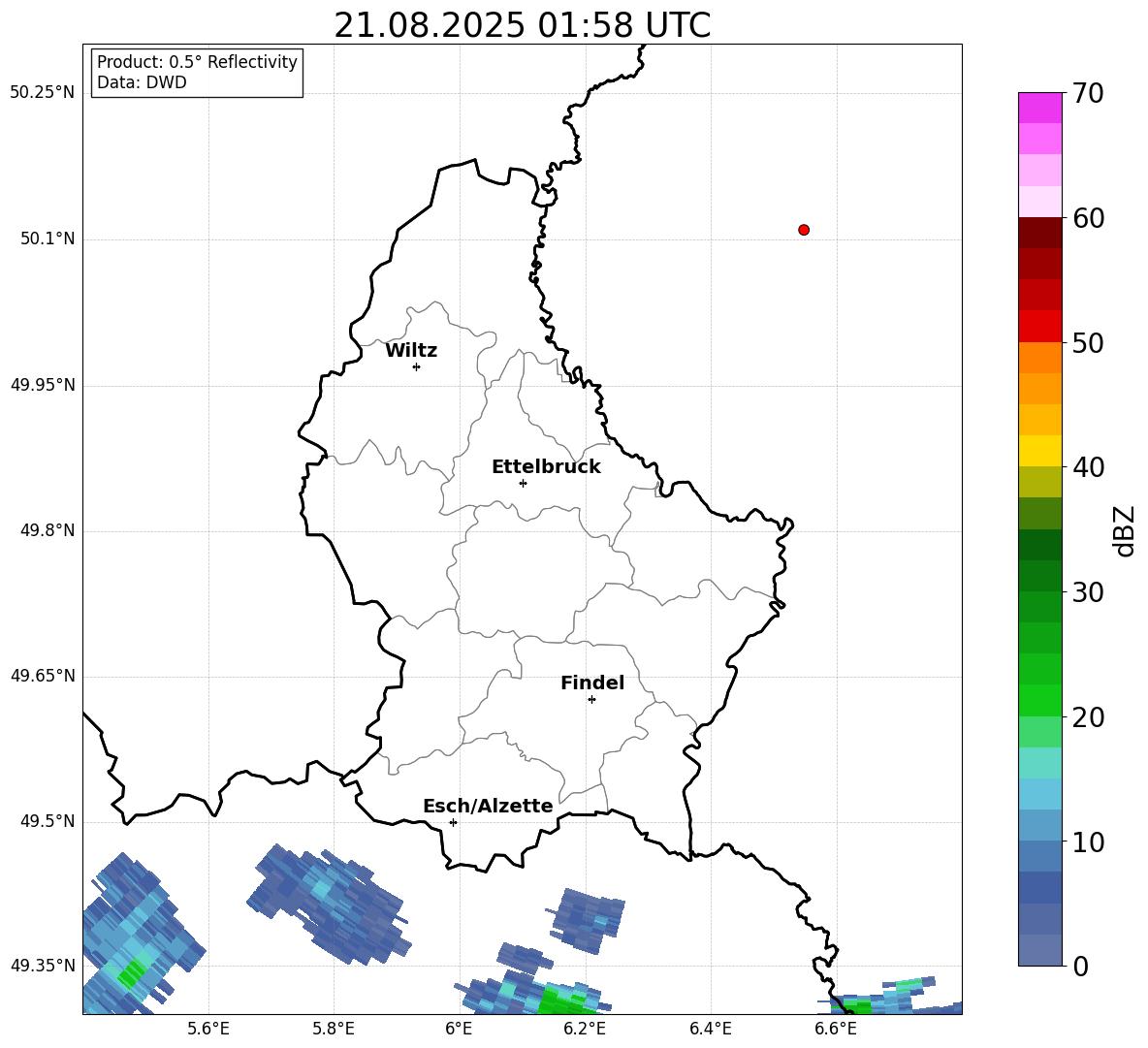Click the 49.5°N latitude label
1148x1048 pixels.
48,821
